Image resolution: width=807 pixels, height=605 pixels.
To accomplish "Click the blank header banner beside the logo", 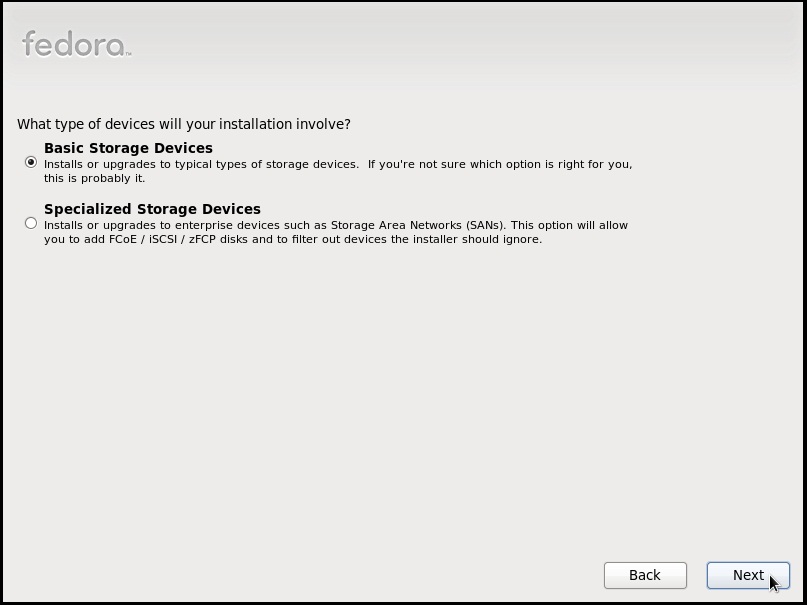I will pyautogui.click(x=463, y=44).
